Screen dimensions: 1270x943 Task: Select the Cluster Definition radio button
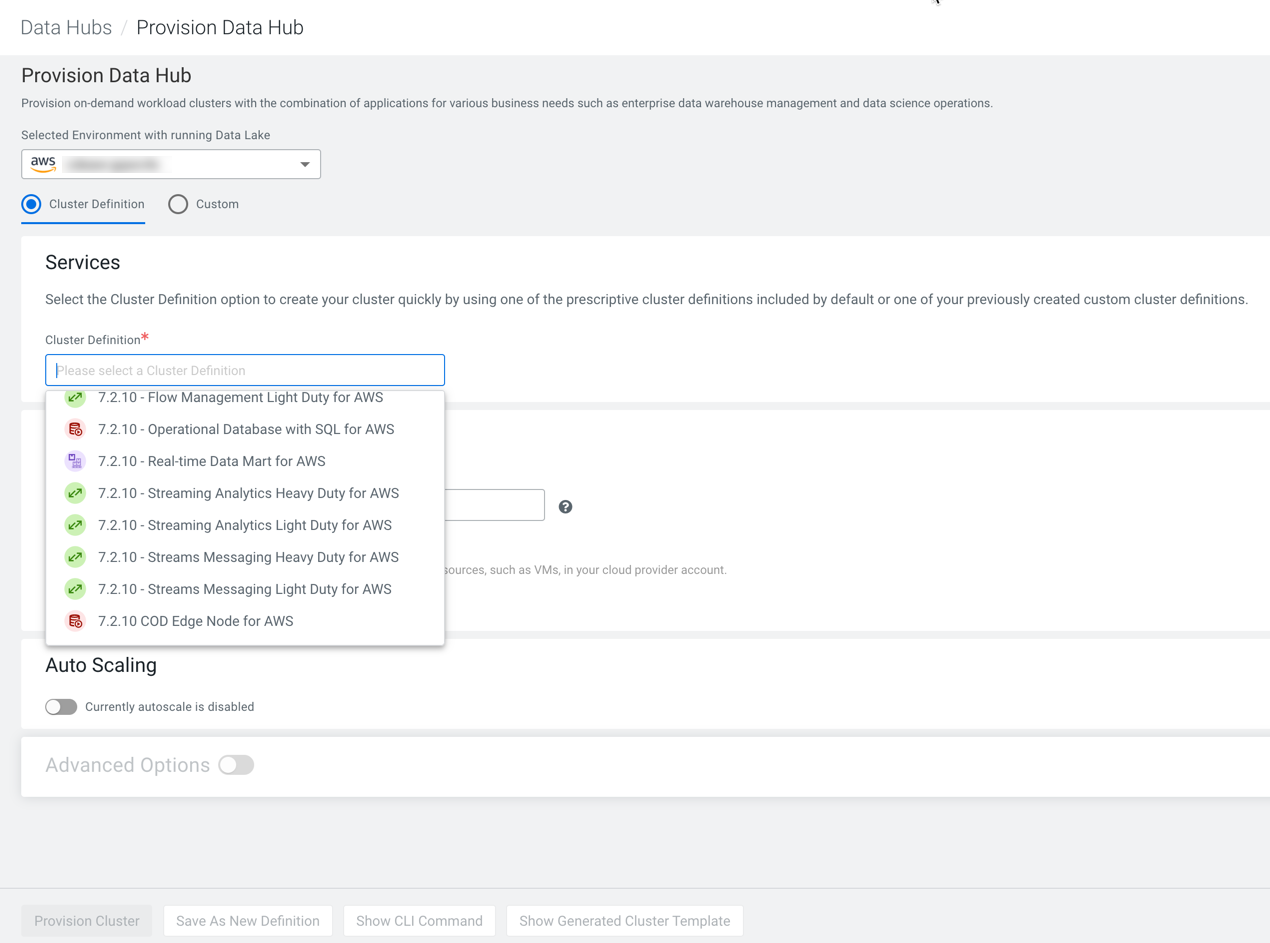tap(32, 204)
